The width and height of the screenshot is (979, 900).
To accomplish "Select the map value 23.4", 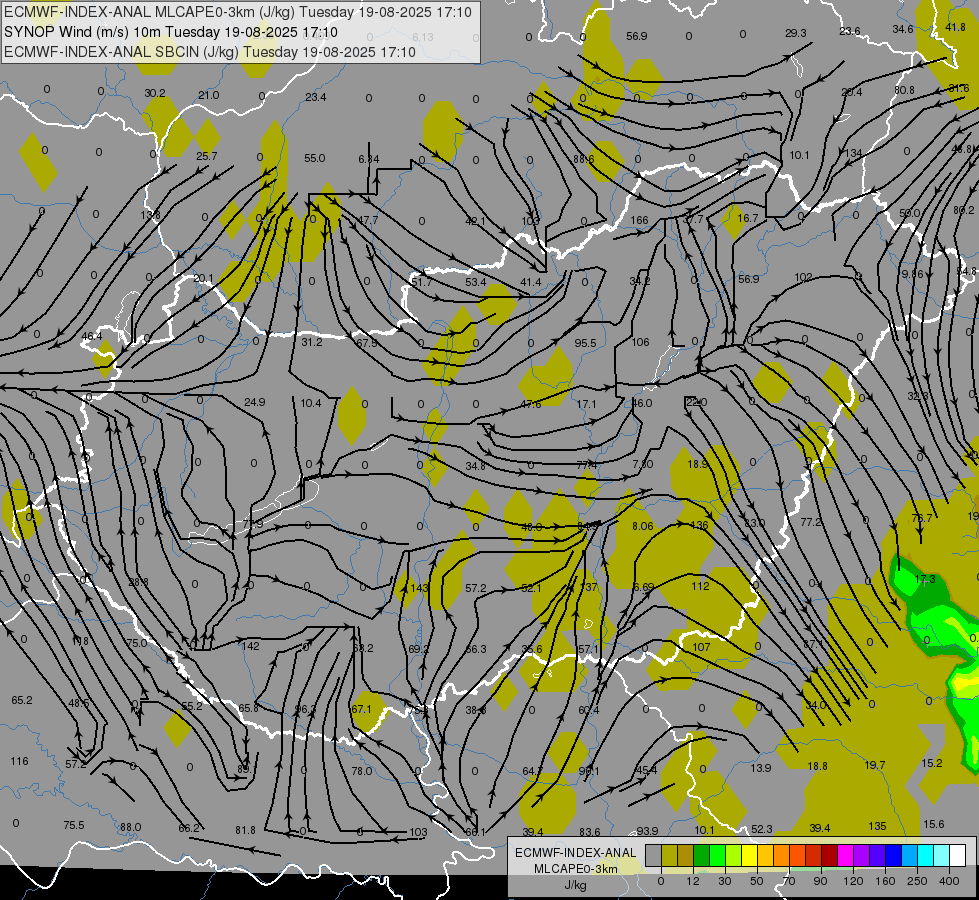I will point(315,97).
